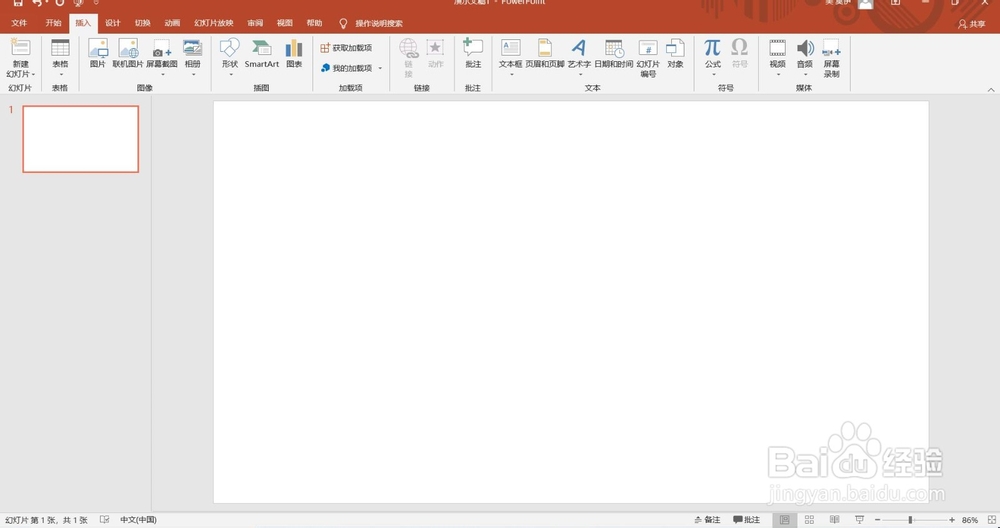
Task: Select slide 1 thumbnail
Action: click(80, 139)
